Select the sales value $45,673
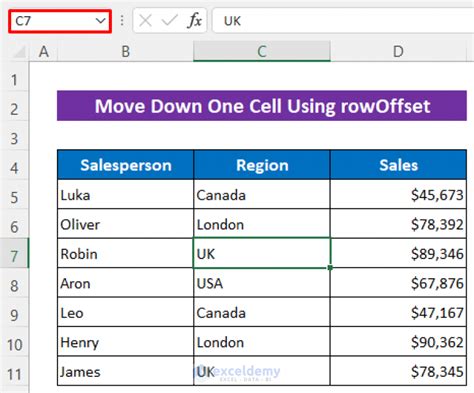The width and height of the screenshot is (474, 393). click(x=398, y=195)
